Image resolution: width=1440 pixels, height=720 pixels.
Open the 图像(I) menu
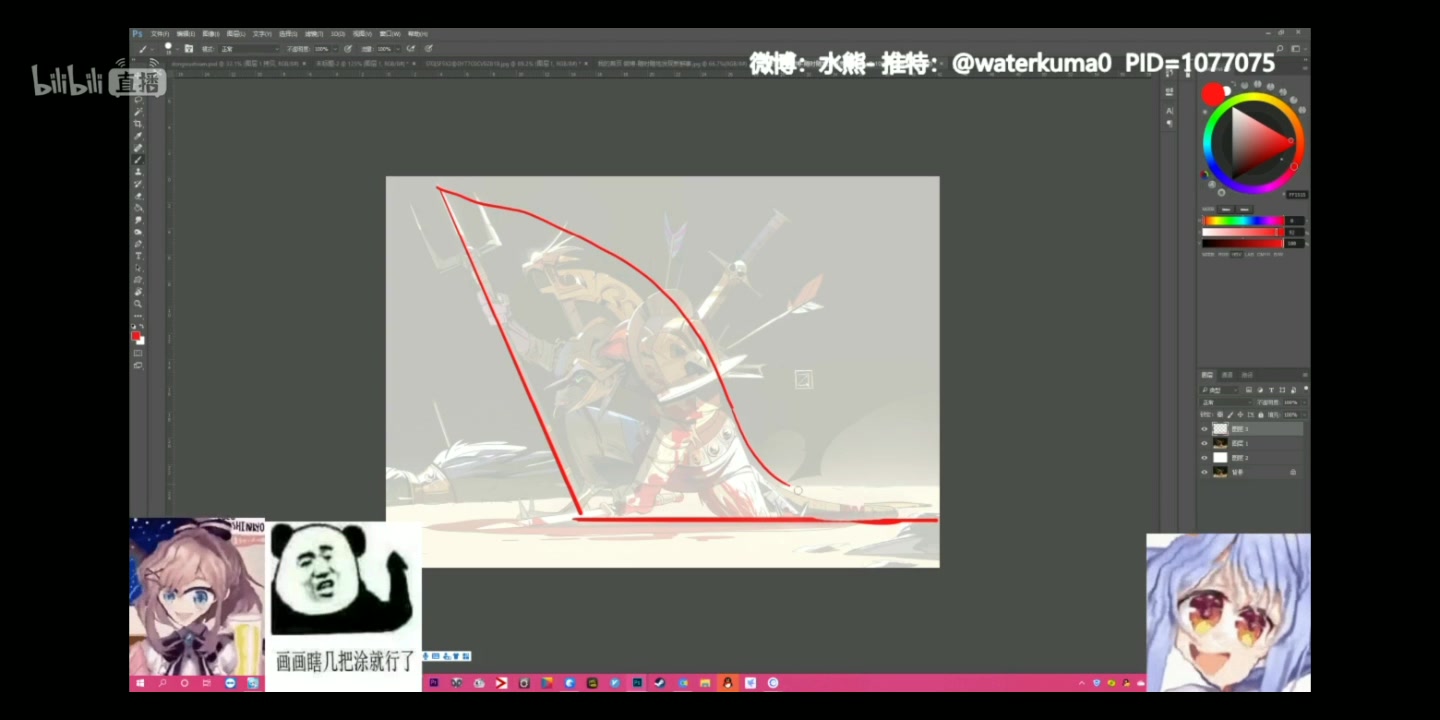pos(211,34)
